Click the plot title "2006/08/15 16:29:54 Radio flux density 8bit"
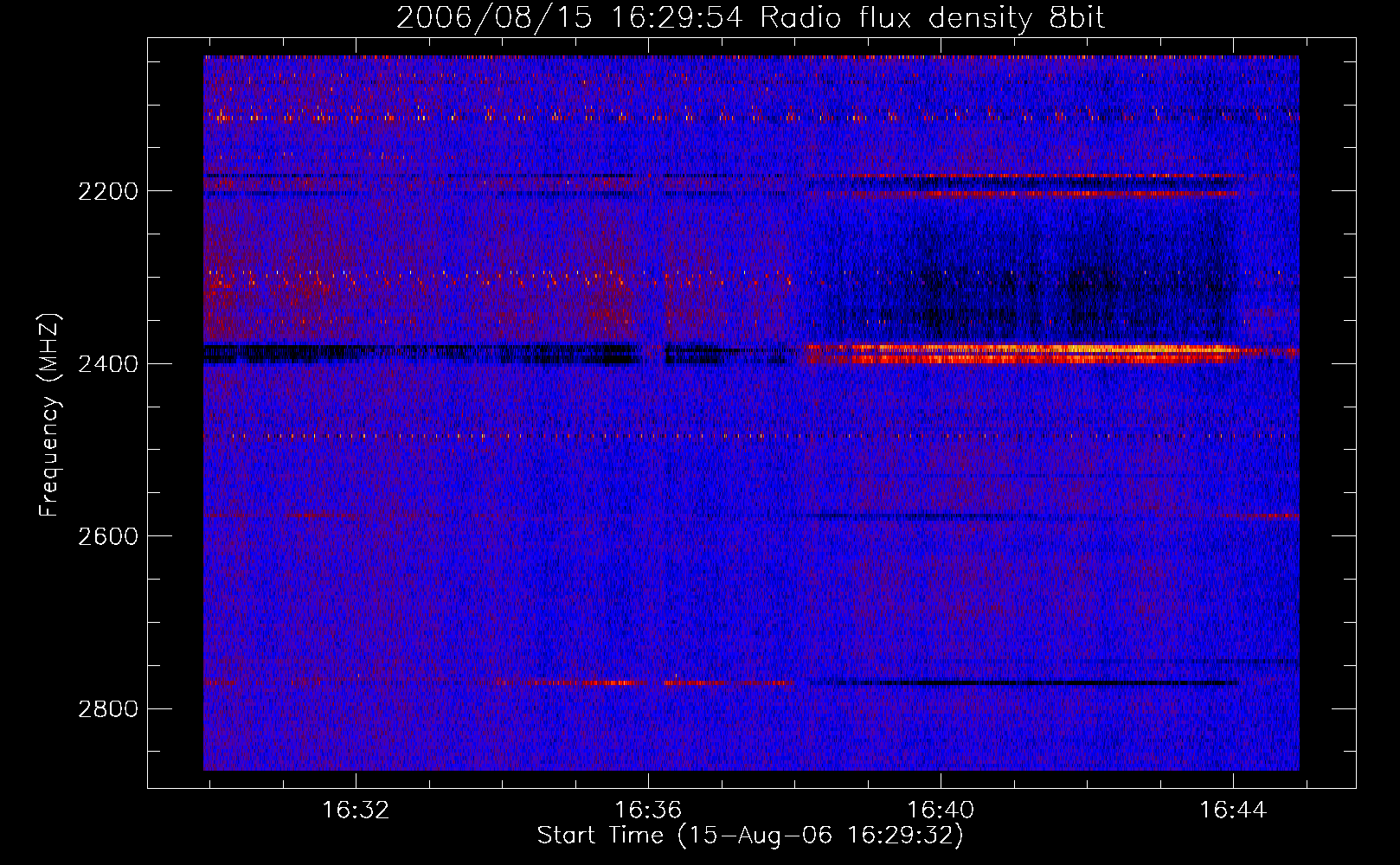 pos(750,18)
